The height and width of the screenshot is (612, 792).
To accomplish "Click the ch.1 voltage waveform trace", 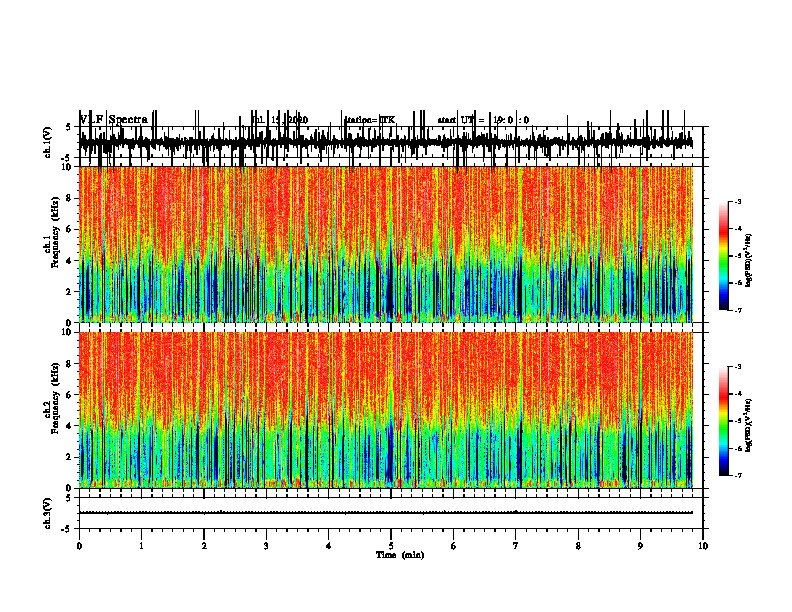I will coord(386,142).
